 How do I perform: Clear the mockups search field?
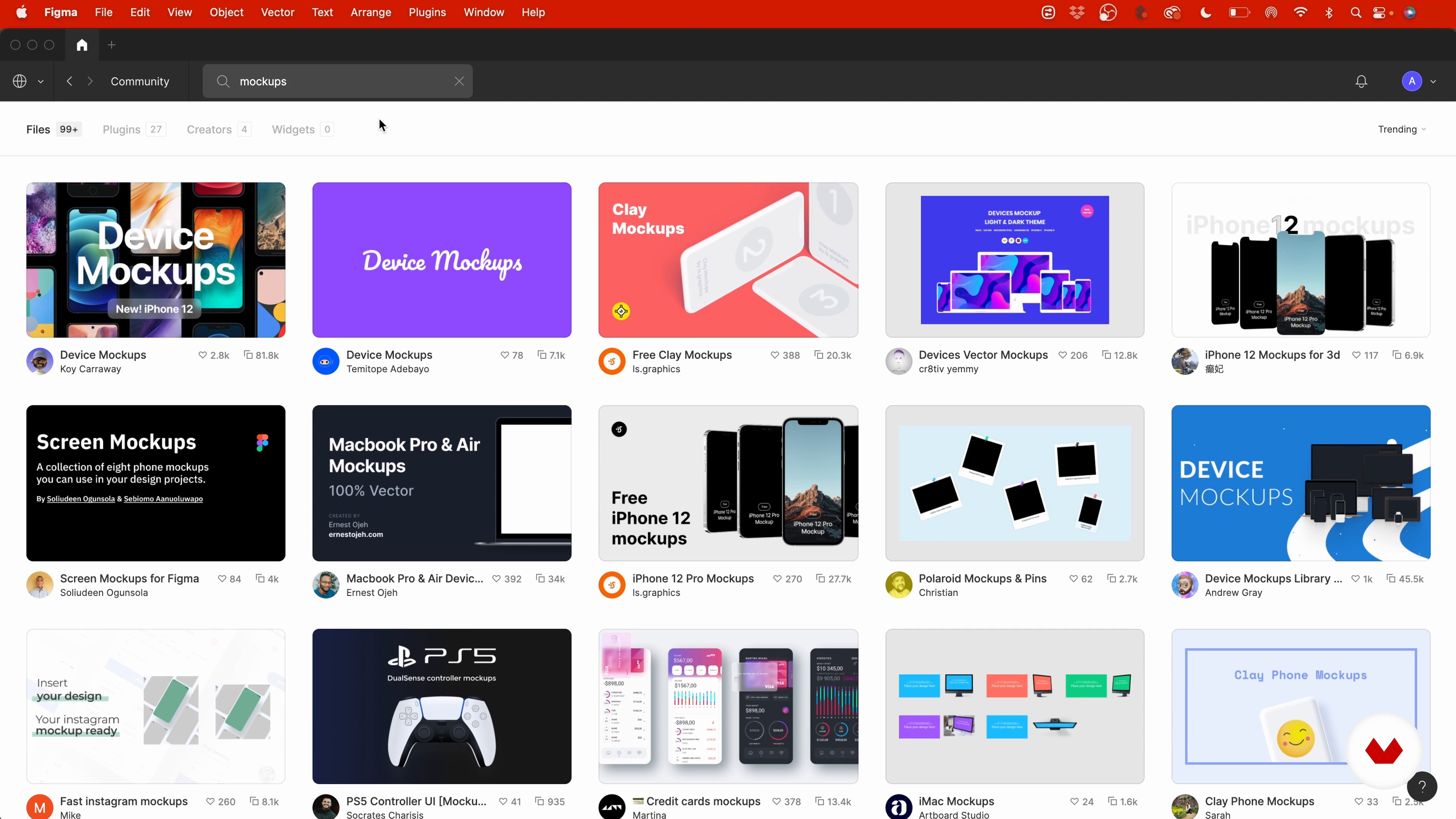tap(459, 82)
